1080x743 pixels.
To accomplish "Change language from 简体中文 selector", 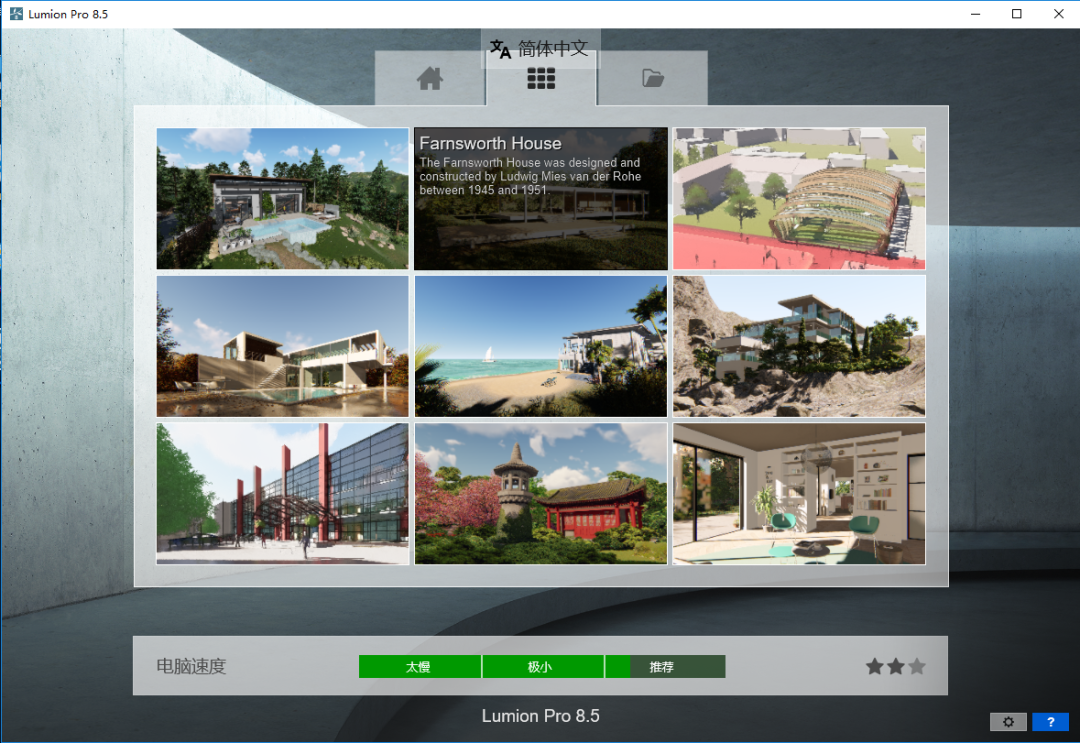I will (x=541, y=48).
